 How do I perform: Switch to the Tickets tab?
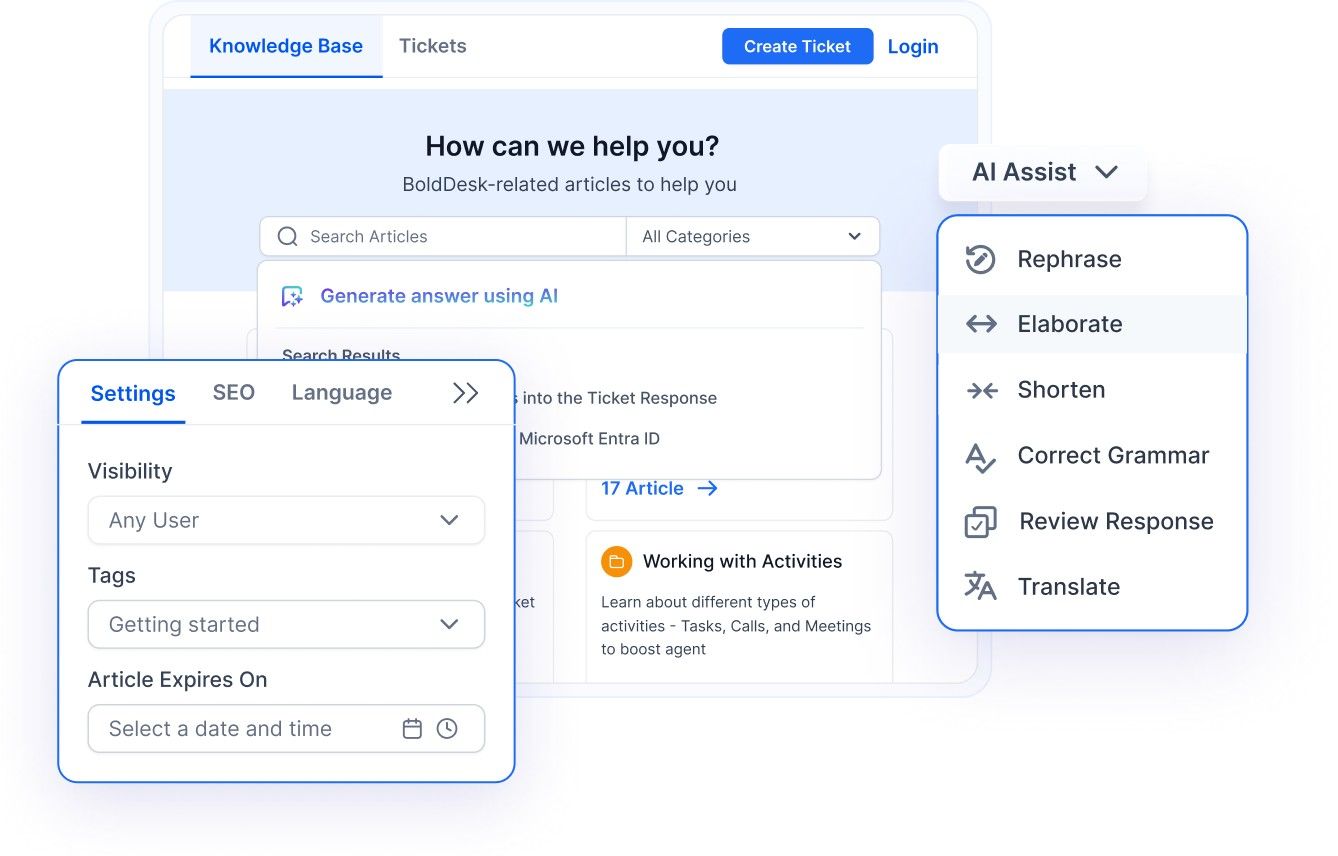(432, 46)
